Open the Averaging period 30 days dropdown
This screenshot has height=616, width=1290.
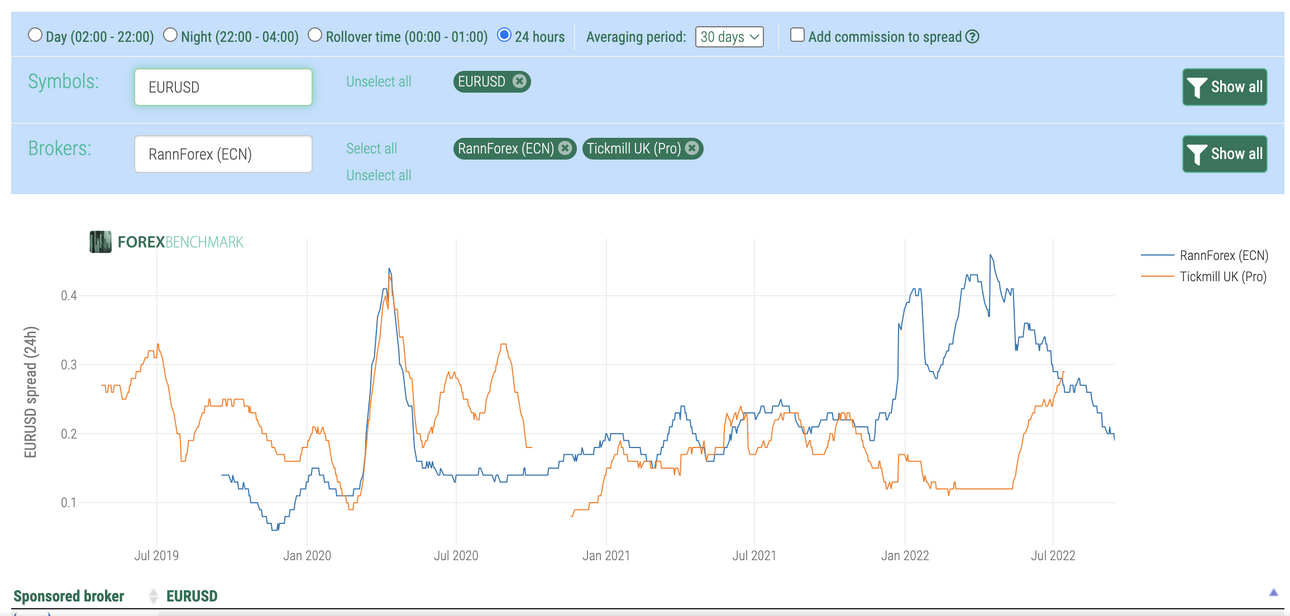click(x=729, y=37)
